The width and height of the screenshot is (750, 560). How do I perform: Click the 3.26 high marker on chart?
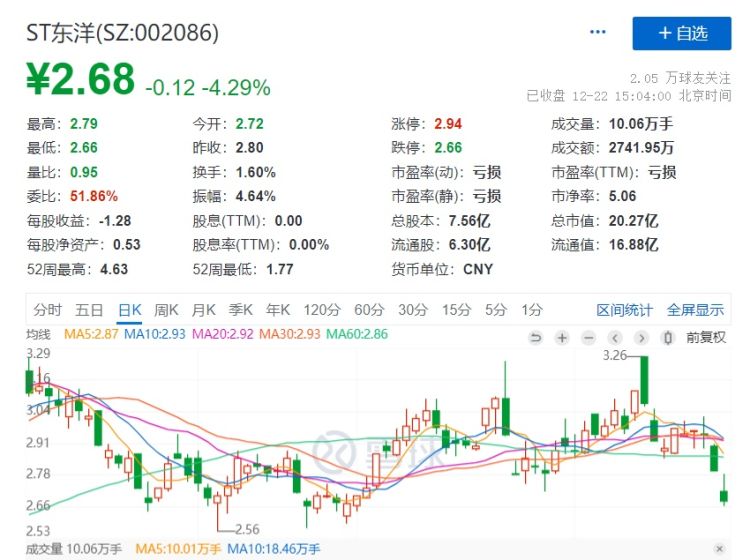click(x=614, y=355)
